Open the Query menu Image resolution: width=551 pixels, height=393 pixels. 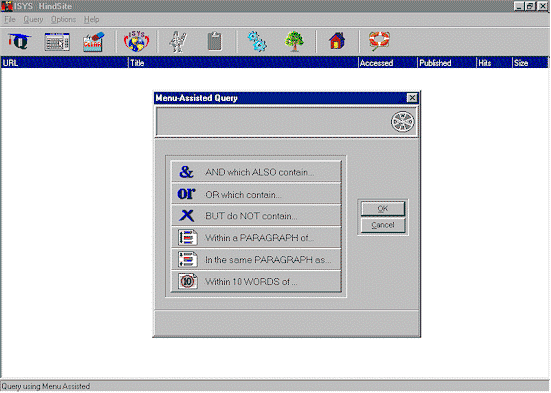33,20
